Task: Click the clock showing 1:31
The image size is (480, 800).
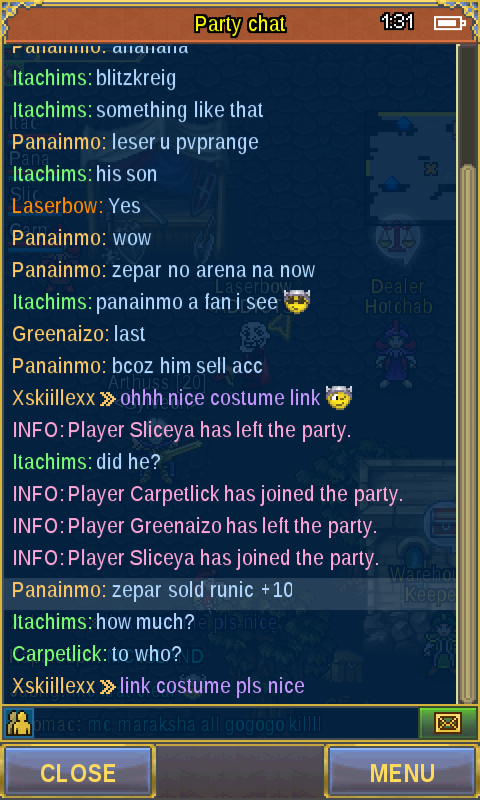Action: pyautogui.click(x=397, y=22)
